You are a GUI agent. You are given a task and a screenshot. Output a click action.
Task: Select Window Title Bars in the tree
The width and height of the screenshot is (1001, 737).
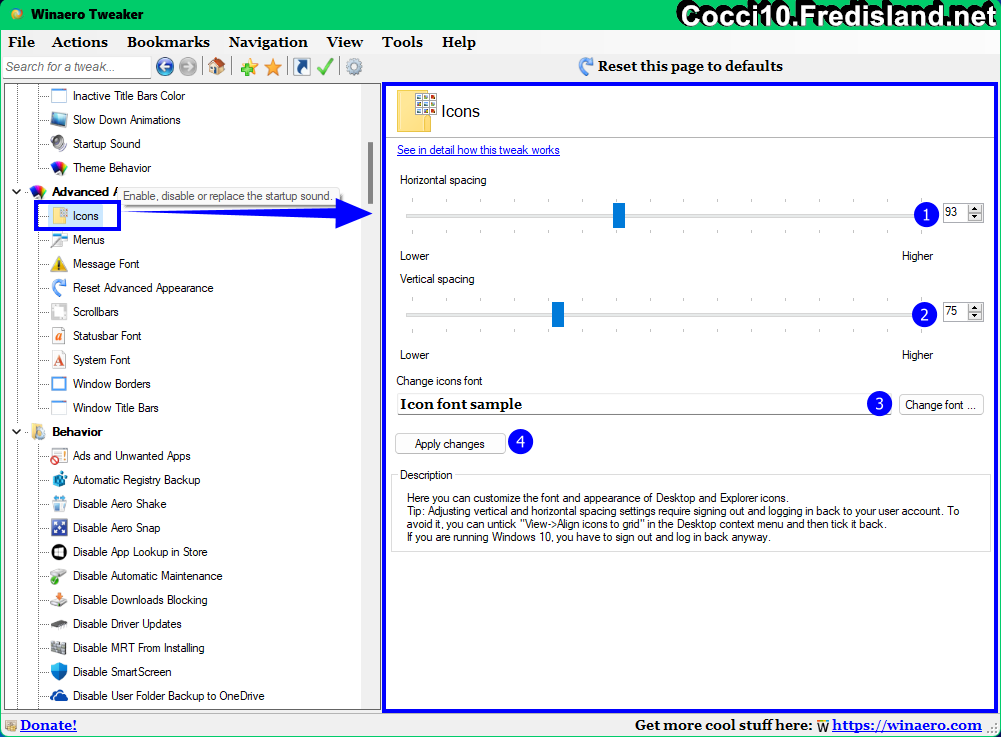(x=116, y=407)
